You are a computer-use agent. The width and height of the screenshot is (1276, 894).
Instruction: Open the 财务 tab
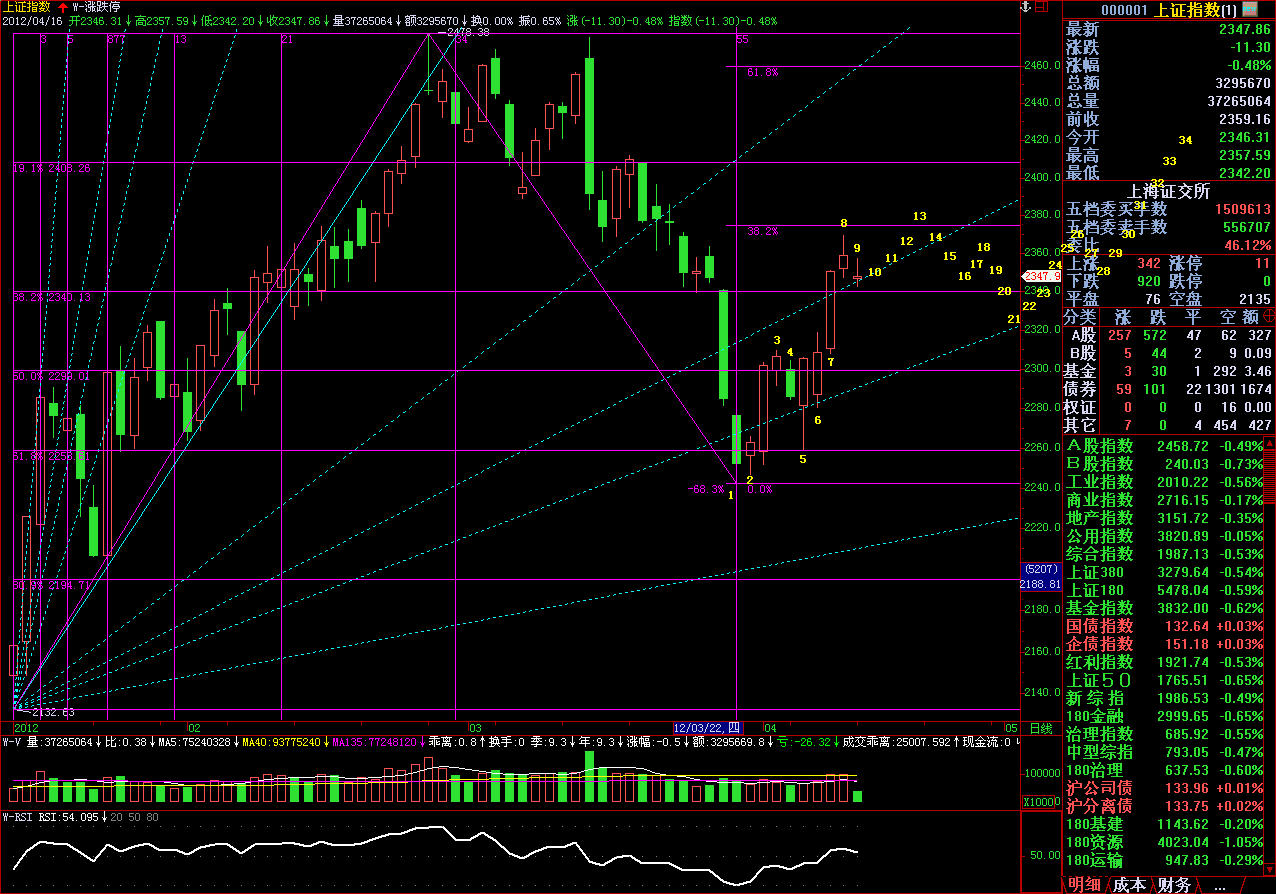(1174, 885)
